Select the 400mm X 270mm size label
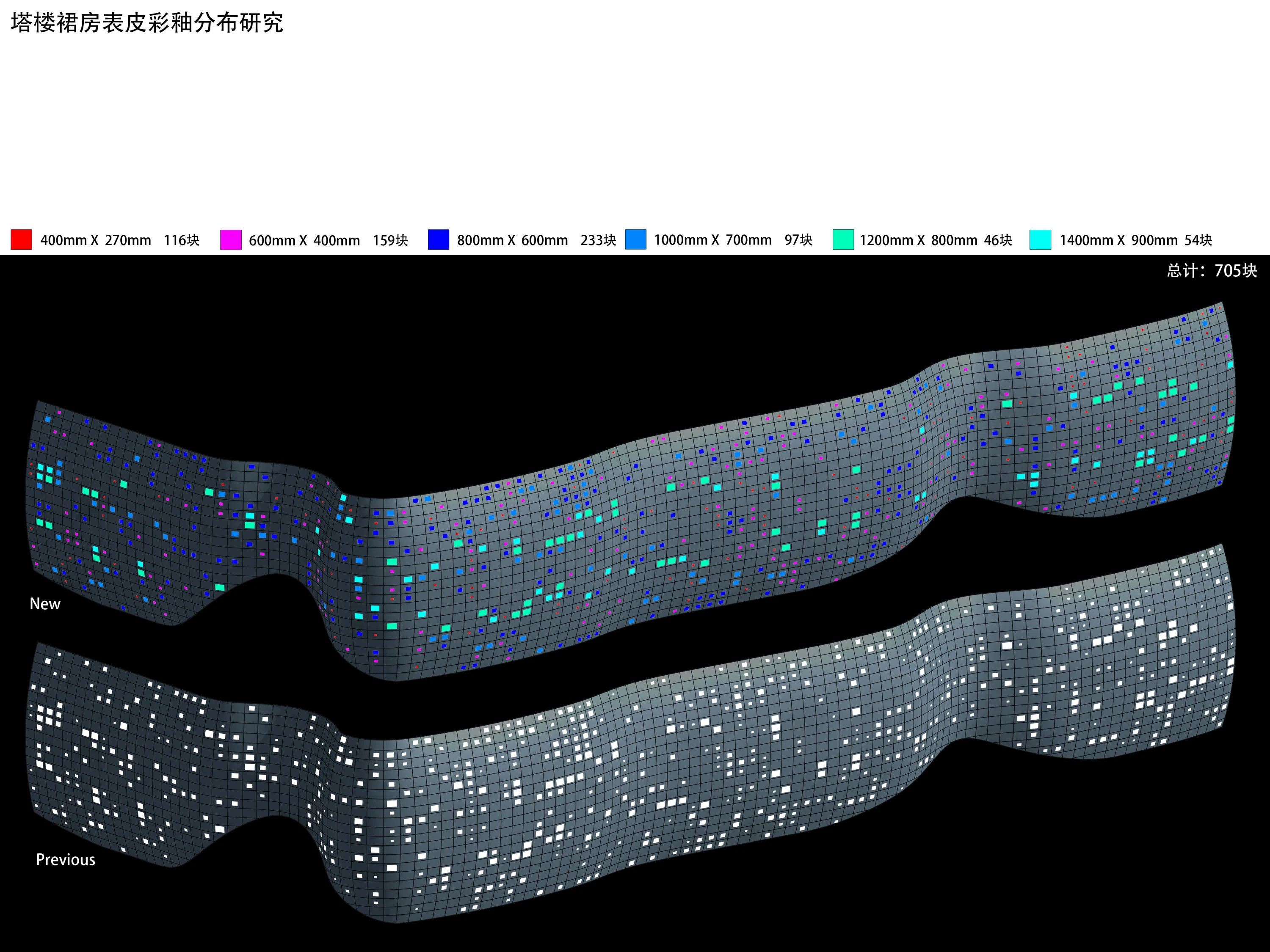This screenshot has height=952, width=1270. point(96,240)
